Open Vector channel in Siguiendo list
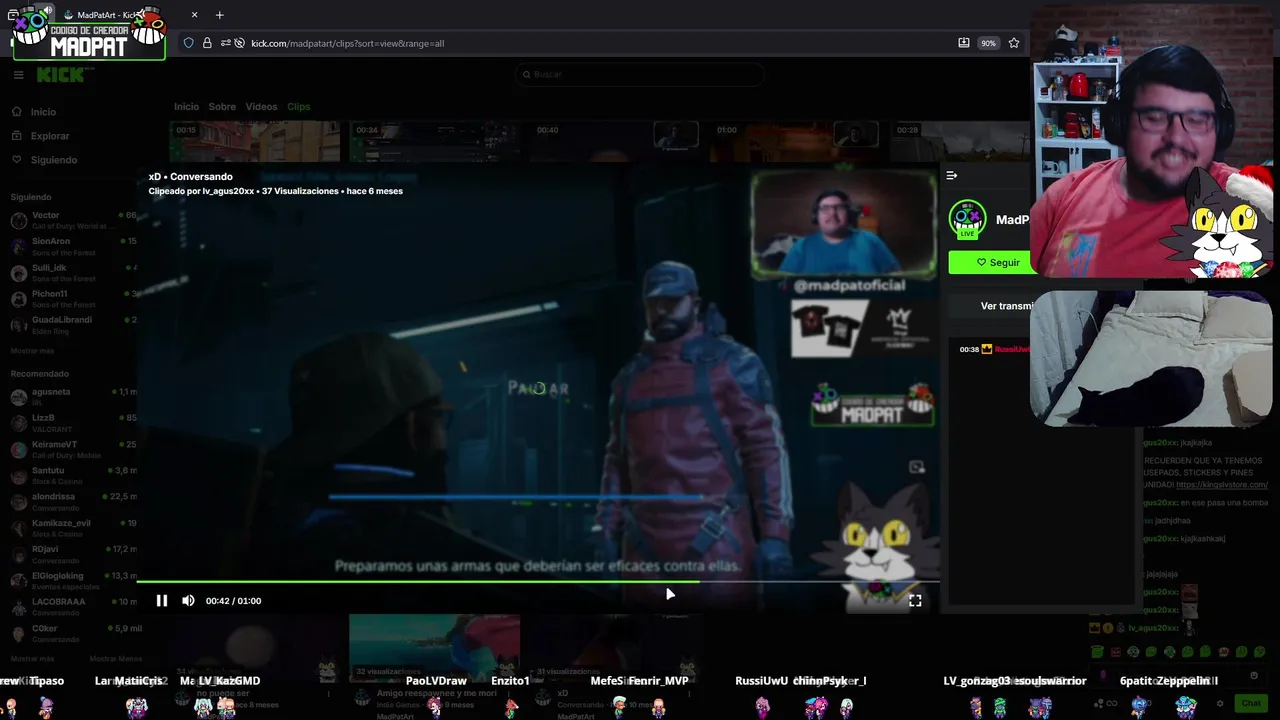The width and height of the screenshot is (1280, 720). [74, 220]
